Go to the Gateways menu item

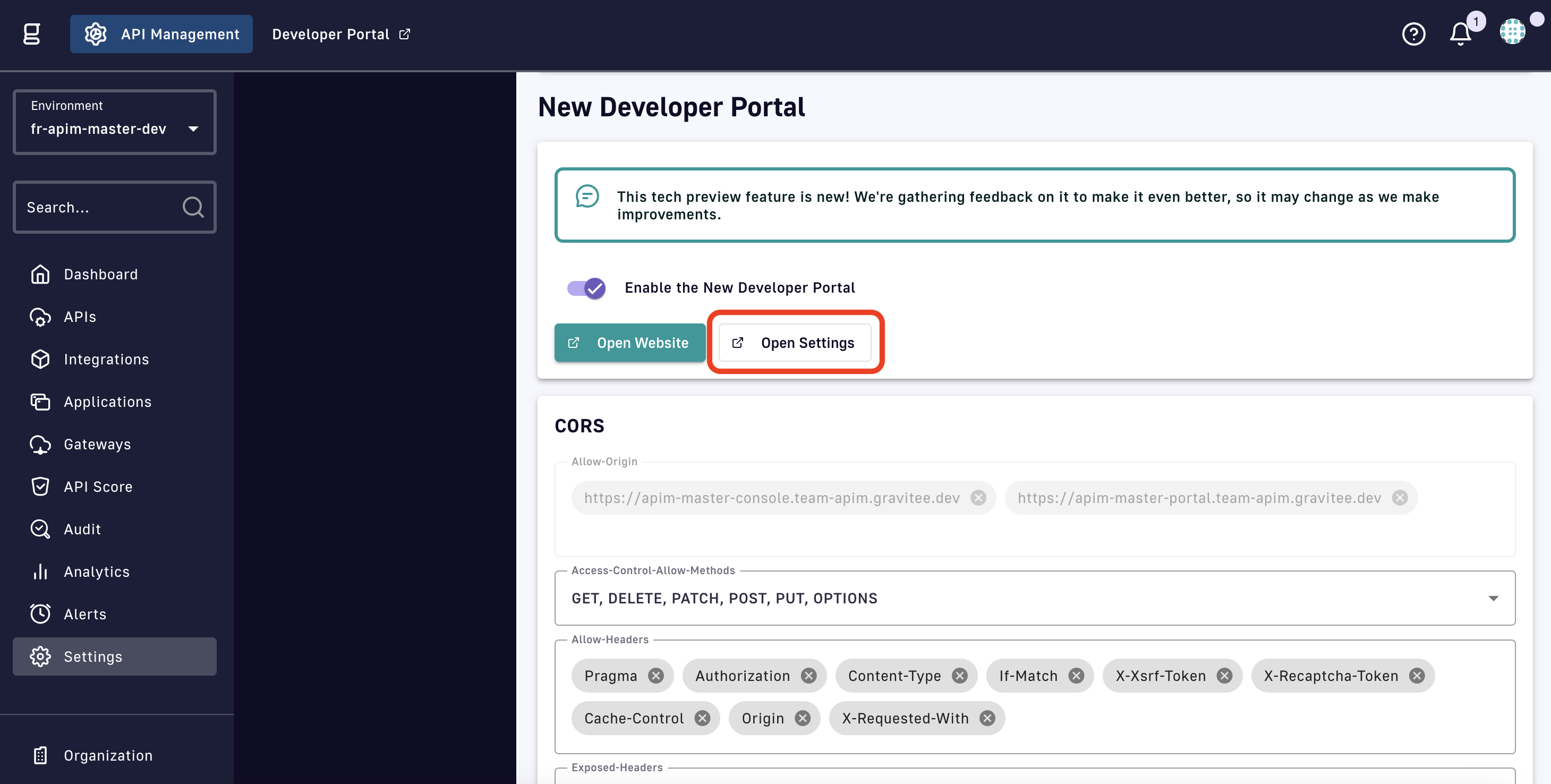coord(97,445)
